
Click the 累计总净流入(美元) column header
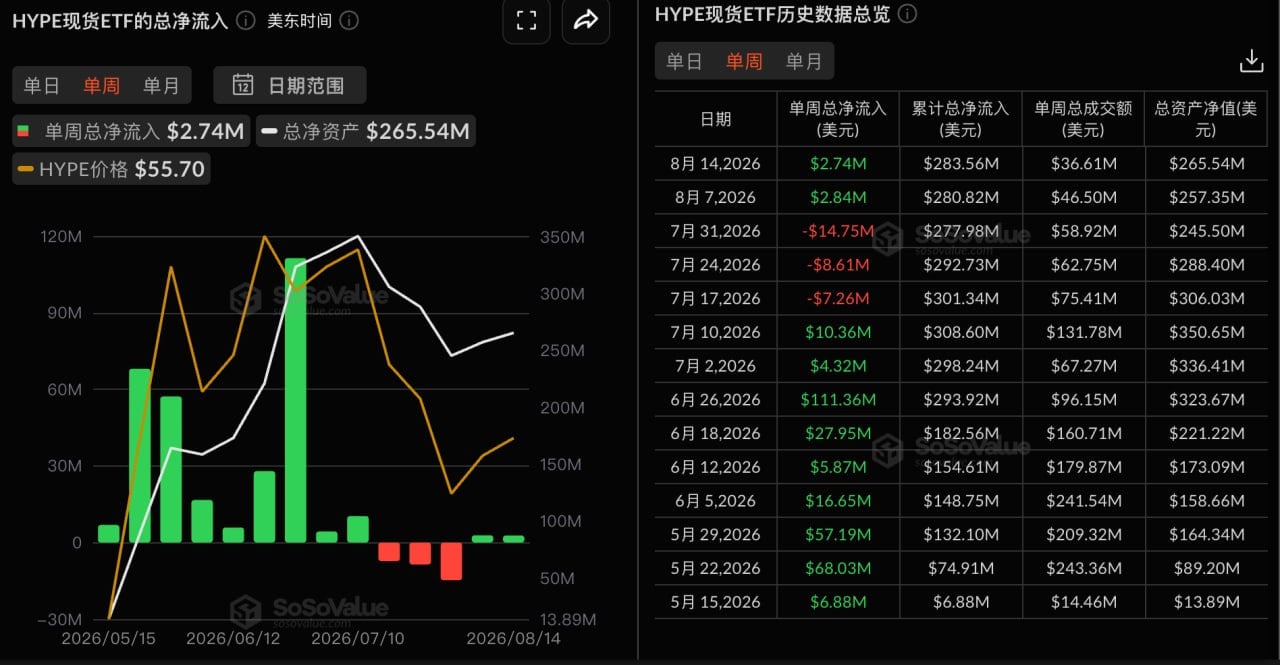960,119
